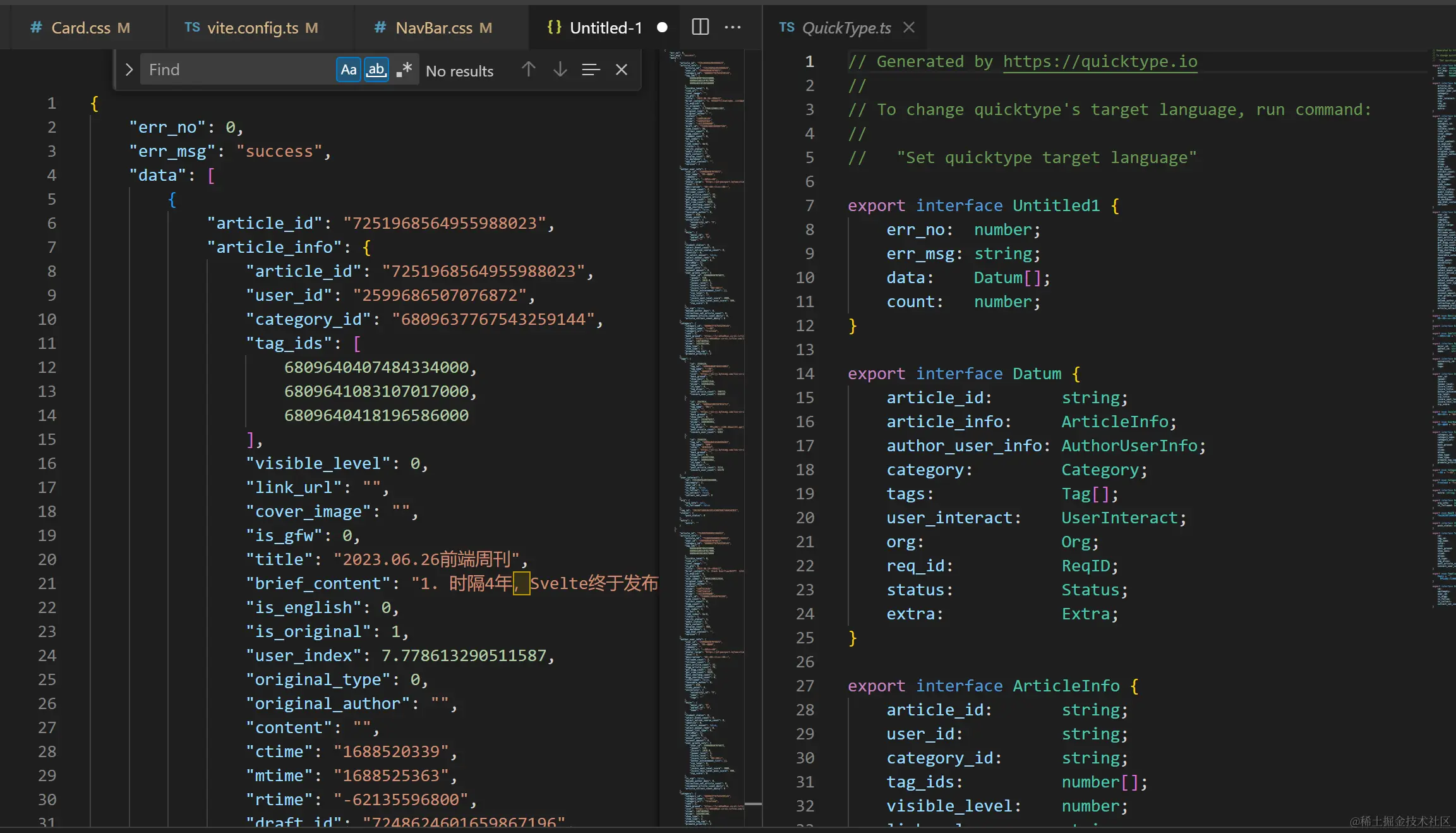Viewport: 1456px width, 833px height.
Task: Close the Find widget
Action: tap(622, 70)
